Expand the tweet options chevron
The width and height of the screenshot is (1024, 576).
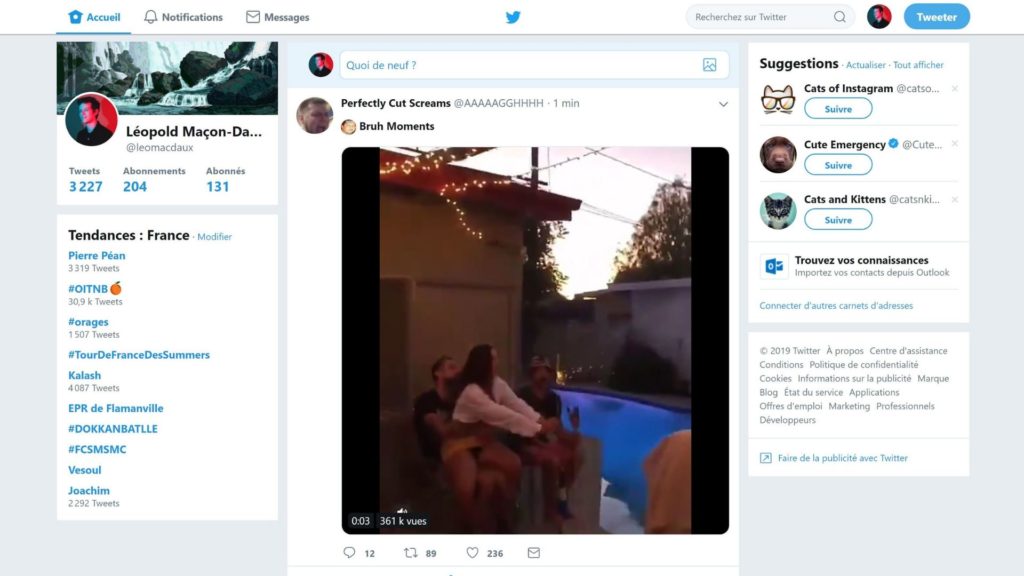723,104
